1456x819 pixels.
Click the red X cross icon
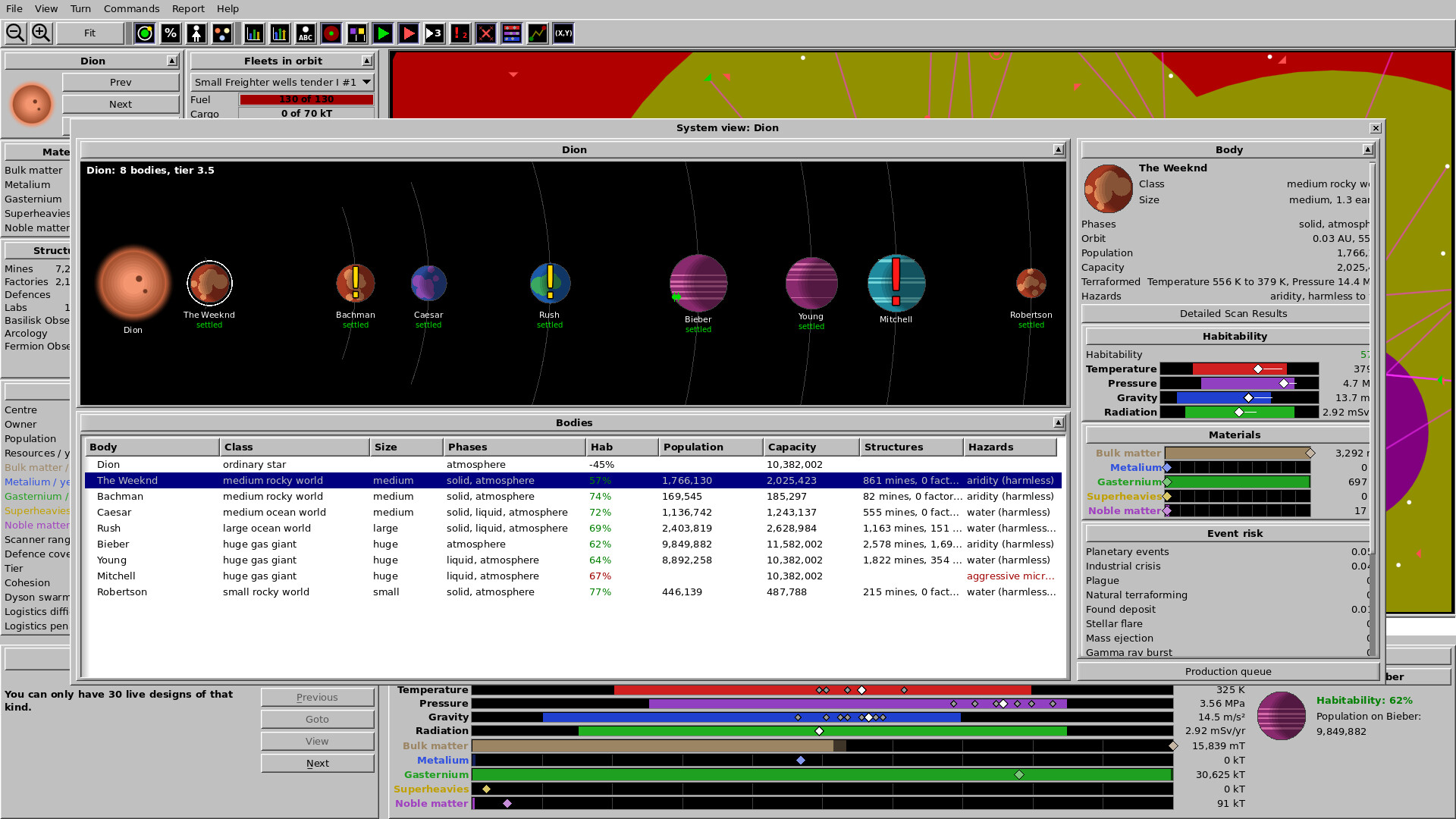pyautogui.click(x=486, y=33)
